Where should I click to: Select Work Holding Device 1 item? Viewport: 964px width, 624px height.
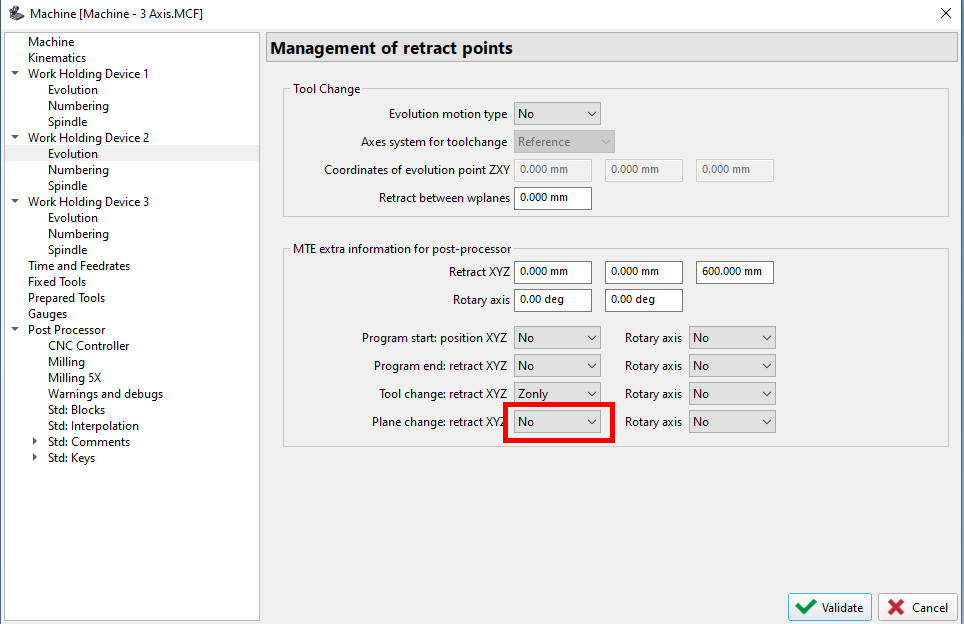(88, 74)
